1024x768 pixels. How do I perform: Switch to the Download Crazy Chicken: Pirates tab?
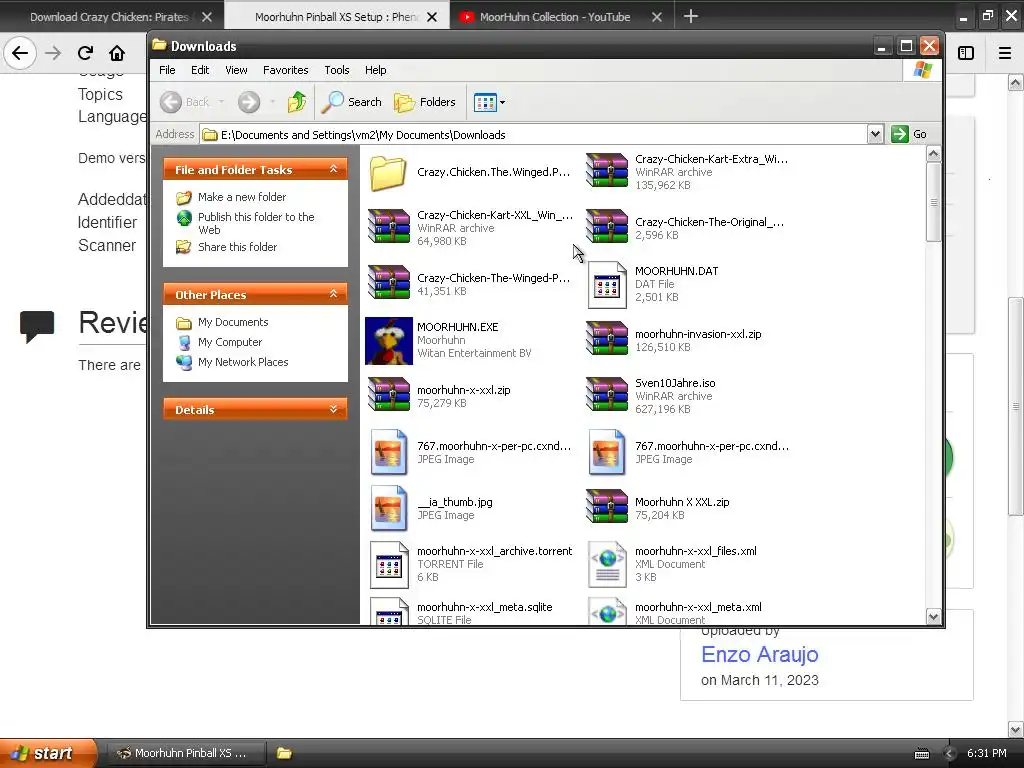(x=109, y=17)
